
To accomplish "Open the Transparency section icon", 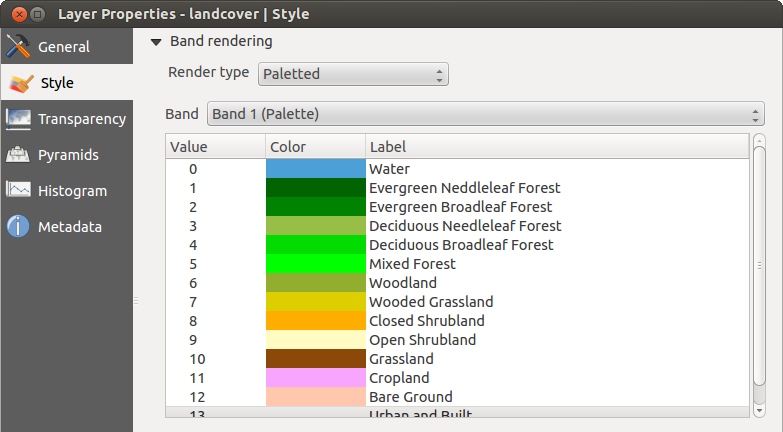I will point(18,119).
